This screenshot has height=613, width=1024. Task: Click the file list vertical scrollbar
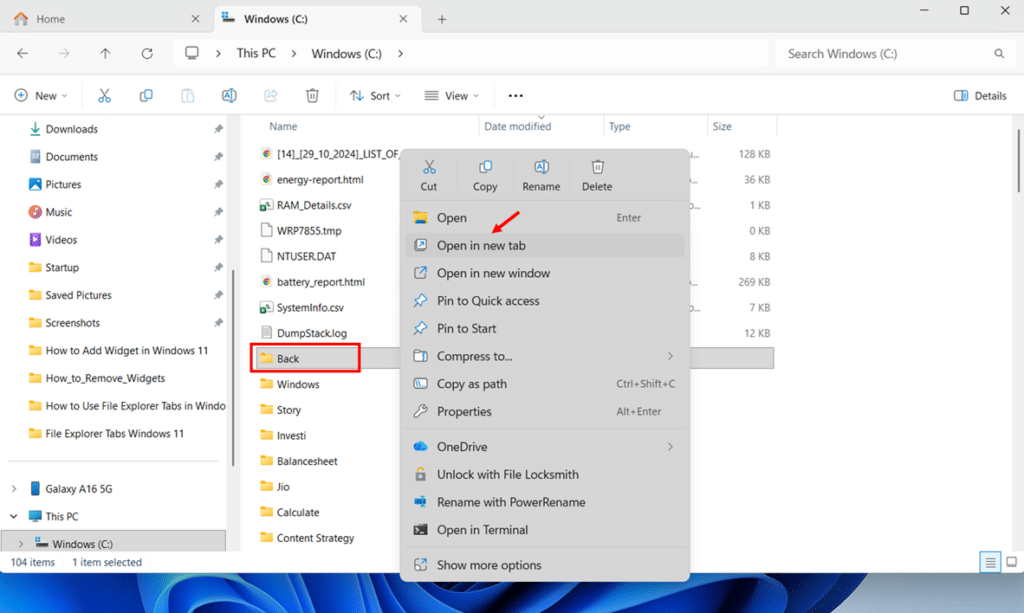(x=1018, y=161)
